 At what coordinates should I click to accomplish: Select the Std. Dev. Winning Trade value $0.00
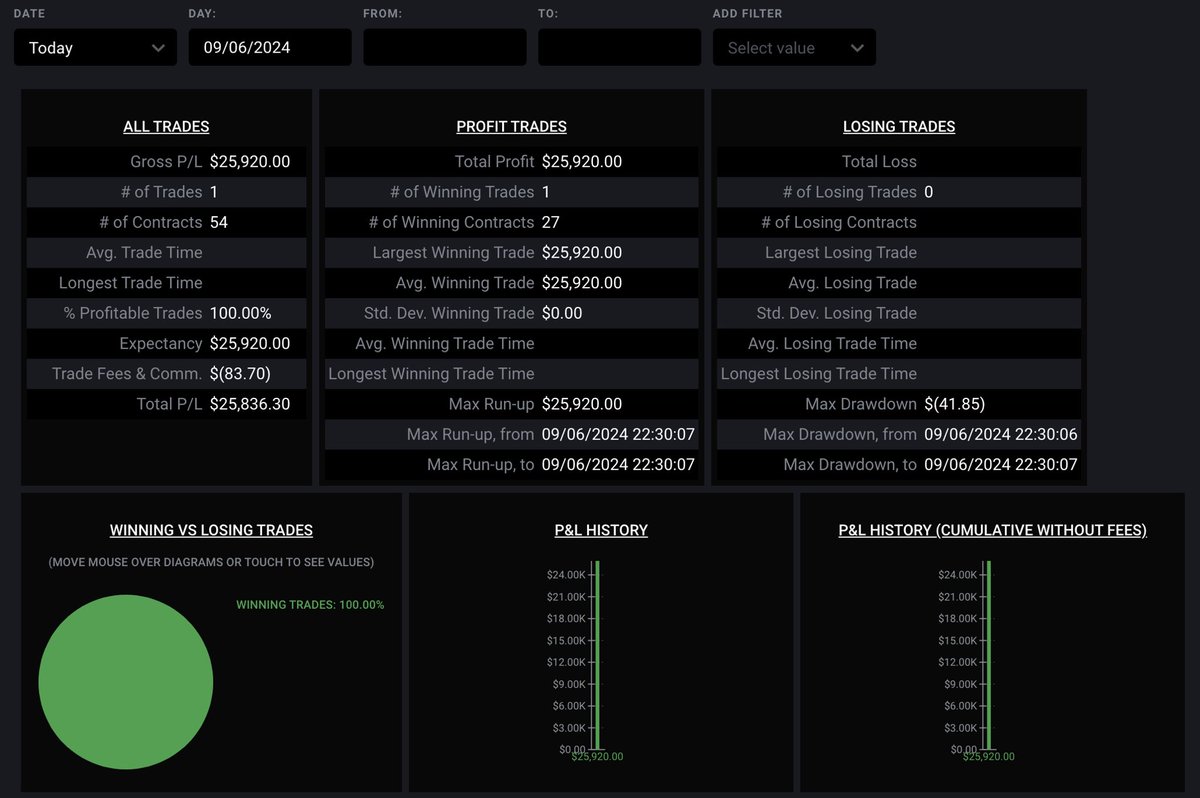(562, 313)
